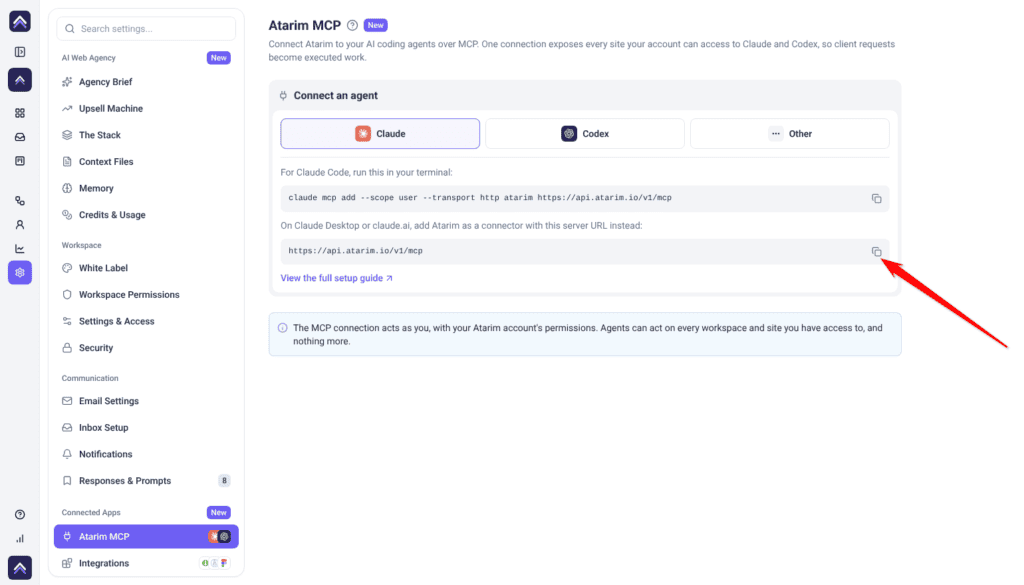Open Context Files settings
Image resolution: width=1024 pixels, height=585 pixels.
146,161
